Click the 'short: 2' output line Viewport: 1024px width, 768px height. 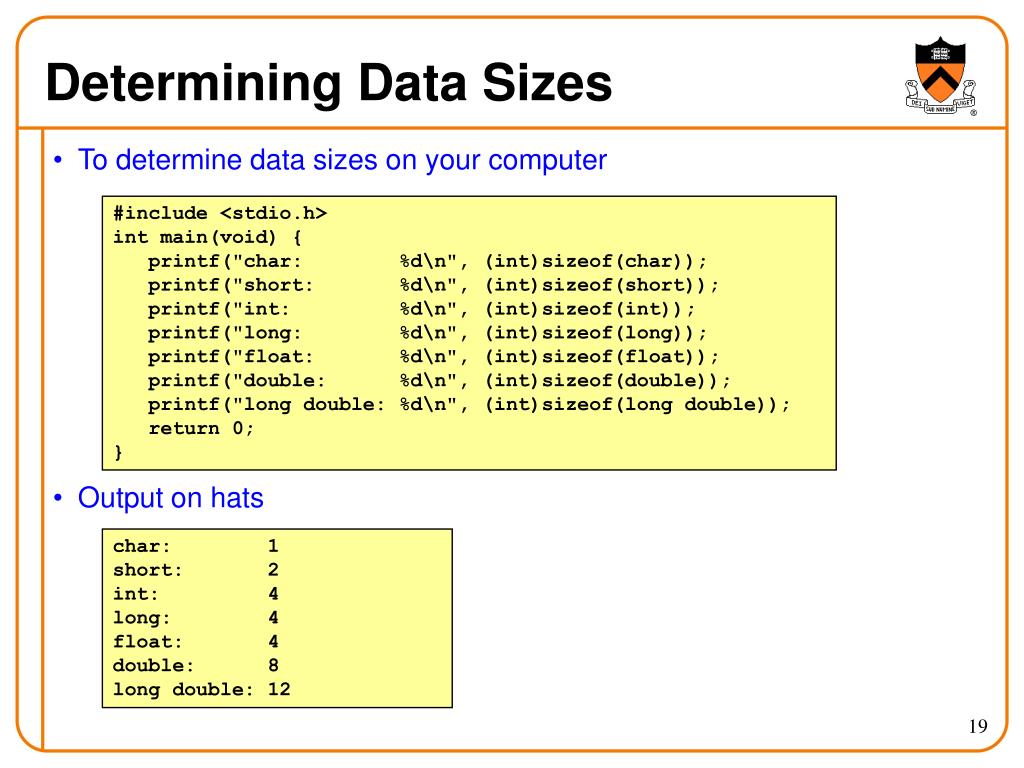(x=196, y=569)
